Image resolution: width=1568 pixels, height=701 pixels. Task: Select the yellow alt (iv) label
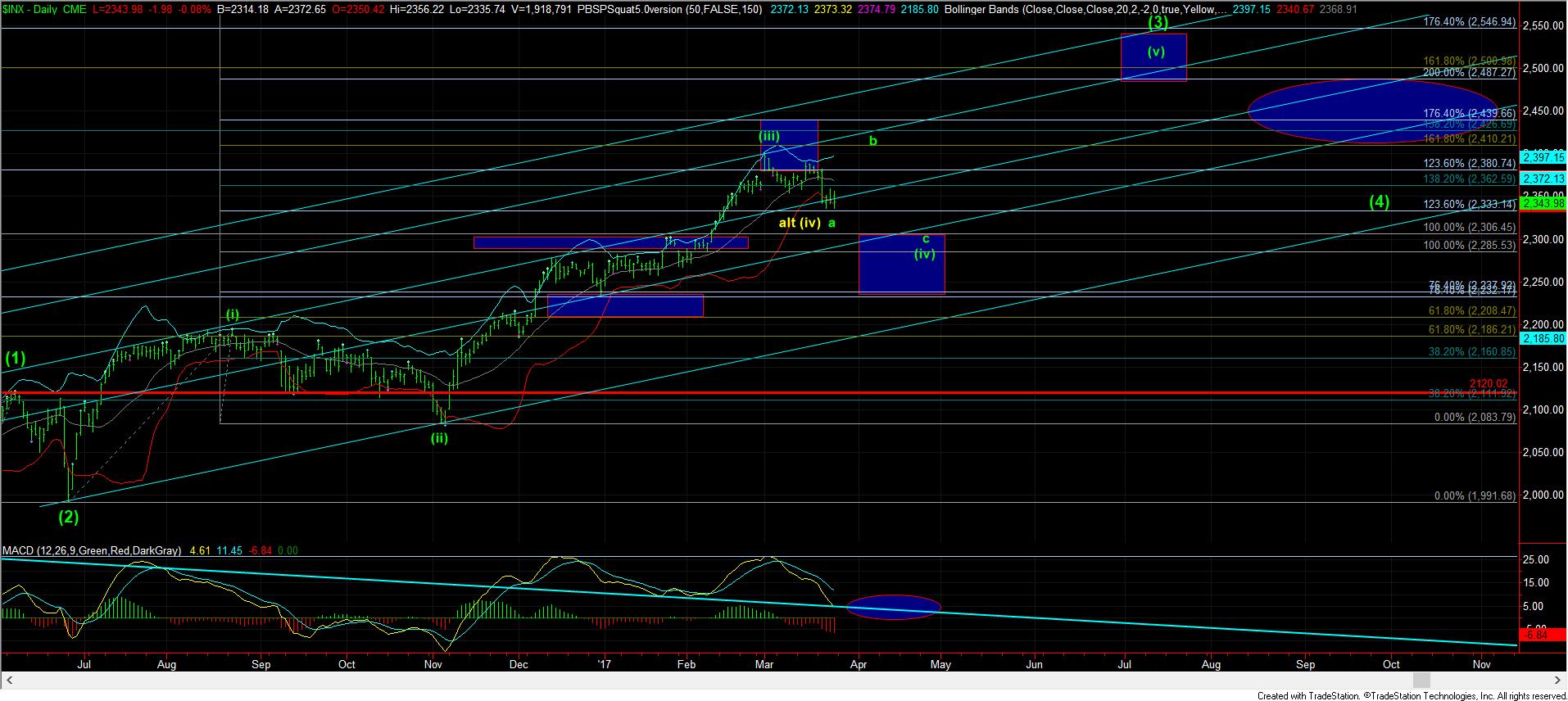click(x=799, y=222)
